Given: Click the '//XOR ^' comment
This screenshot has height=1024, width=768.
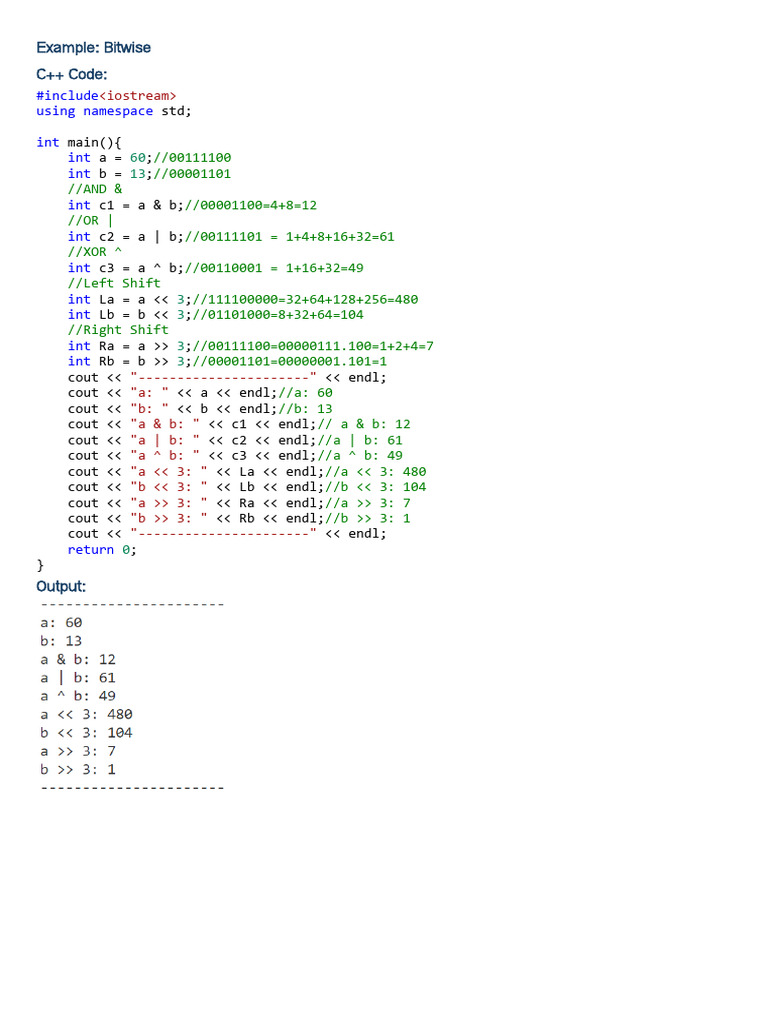Looking at the screenshot, I should pos(95,252).
